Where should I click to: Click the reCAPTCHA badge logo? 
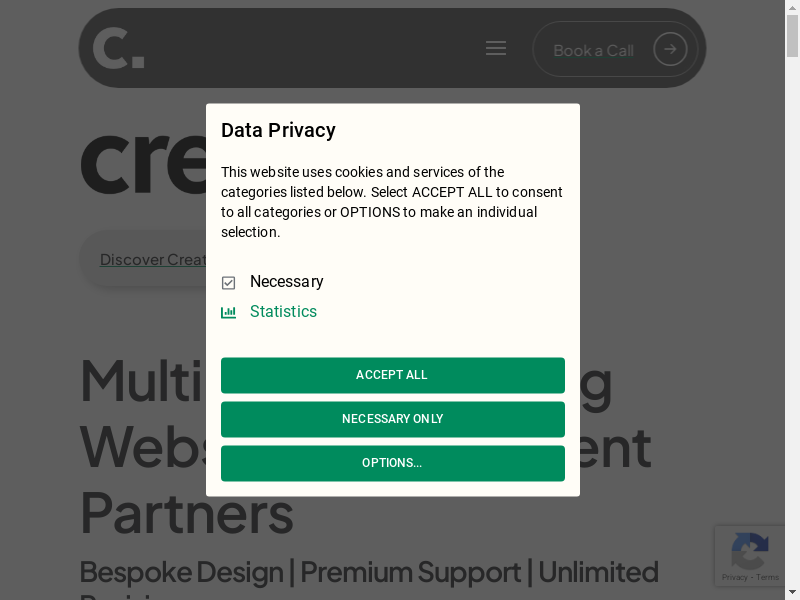(x=749, y=551)
